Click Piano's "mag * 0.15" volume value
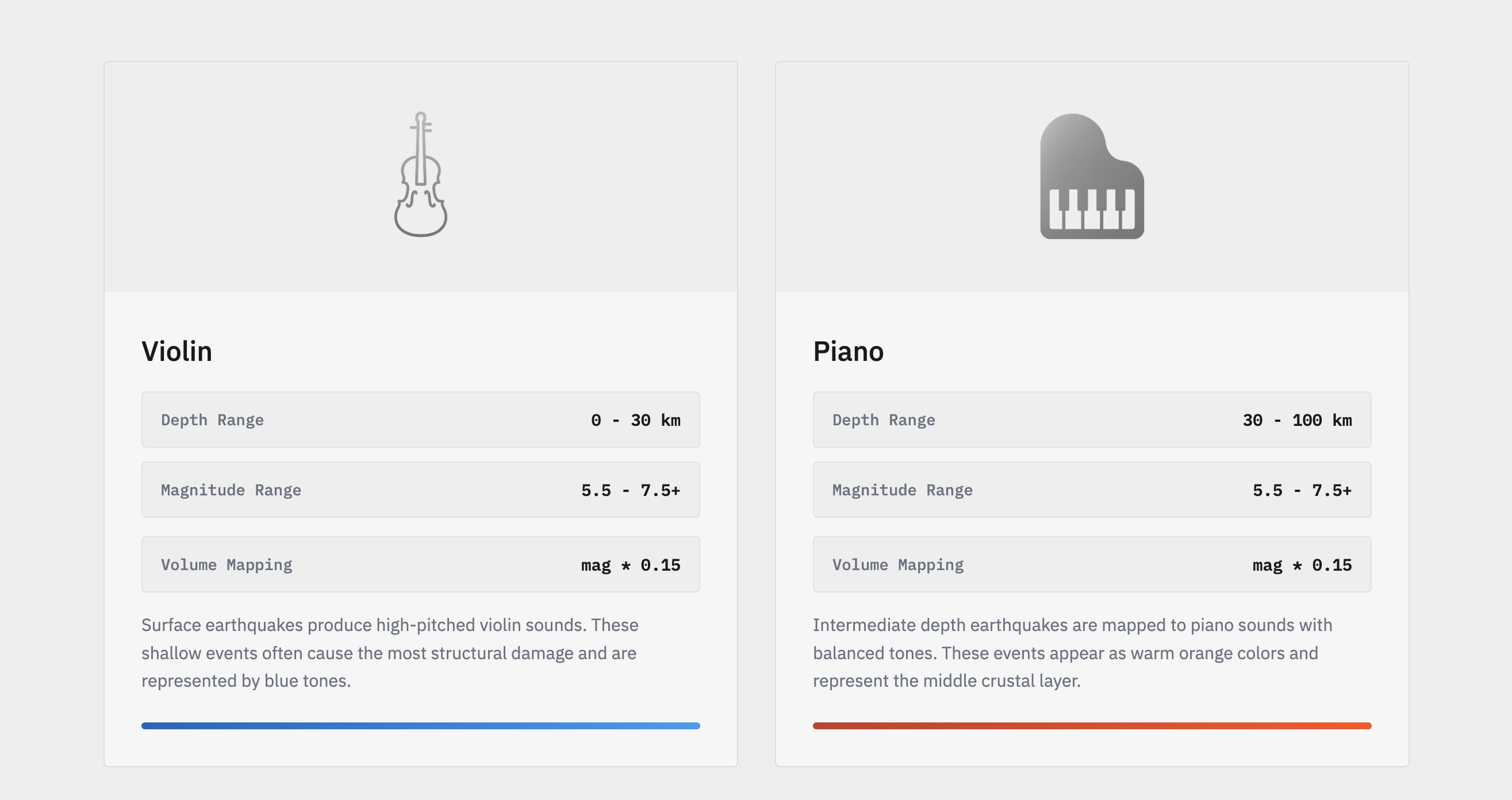Screen dimensions: 1512x800 tap(1302, 564)
